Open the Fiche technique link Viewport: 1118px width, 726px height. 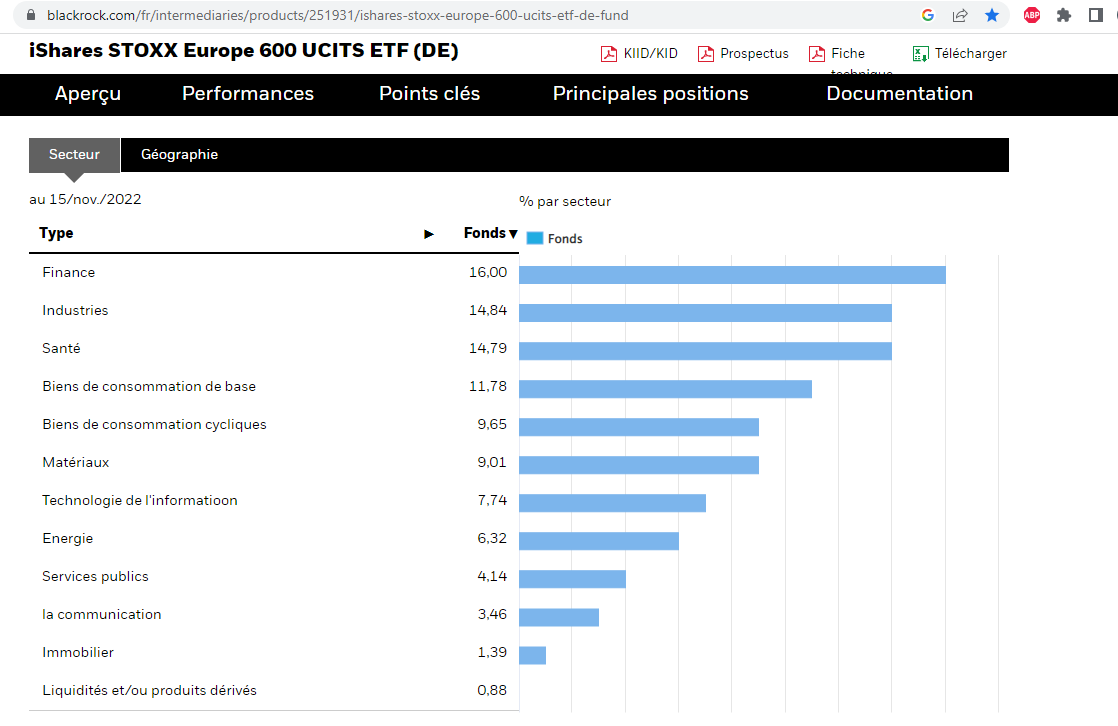(861, 60)
